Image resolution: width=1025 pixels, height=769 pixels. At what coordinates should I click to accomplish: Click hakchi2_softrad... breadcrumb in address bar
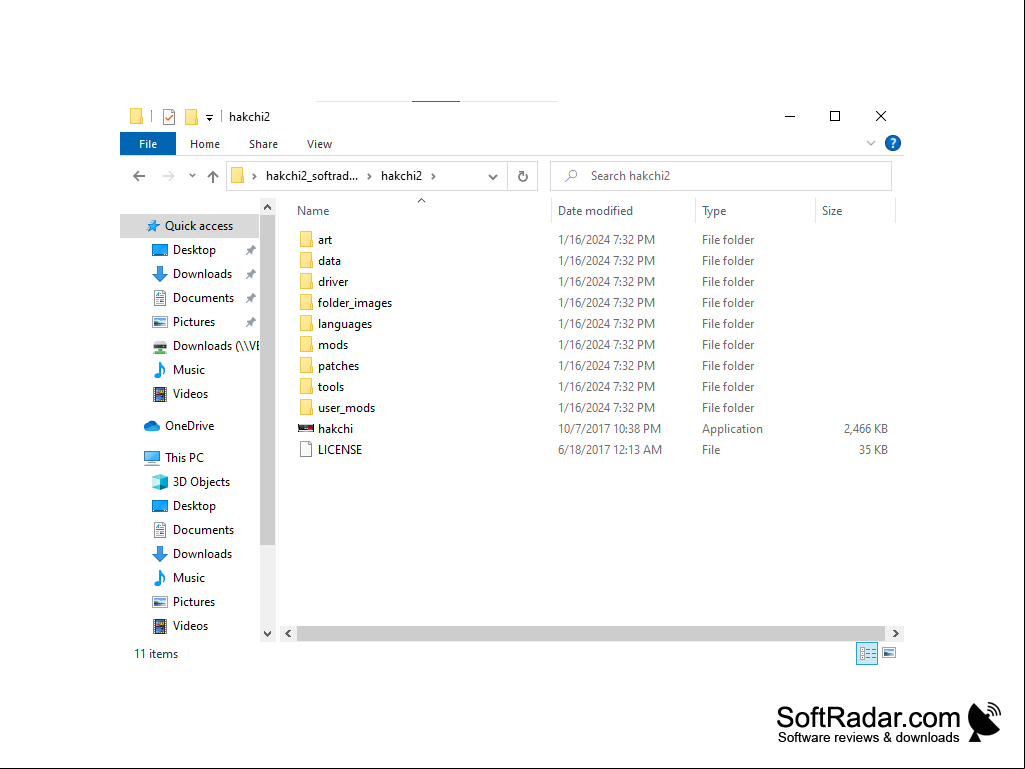click(x=312, y=176)
